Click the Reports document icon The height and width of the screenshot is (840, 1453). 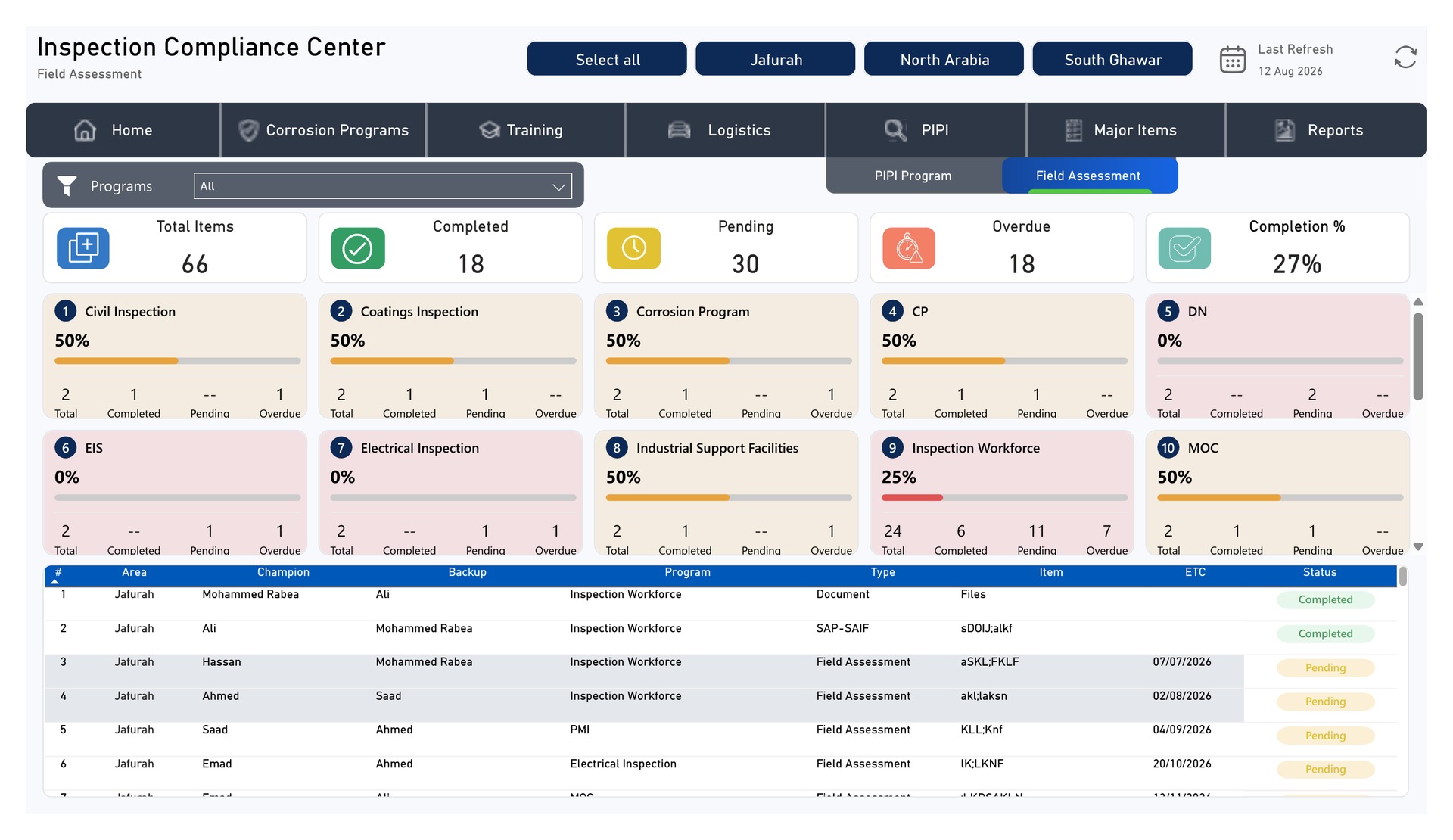click(1285, 130)
